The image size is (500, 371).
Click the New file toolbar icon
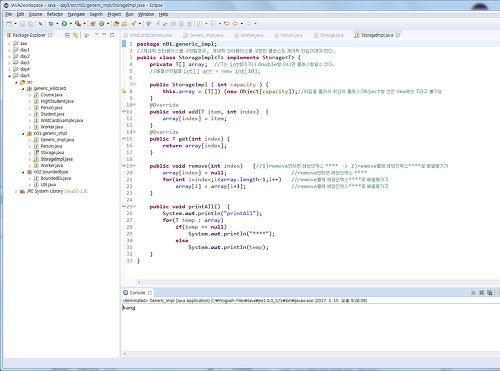pyautogui.click(x=9, y=24)
